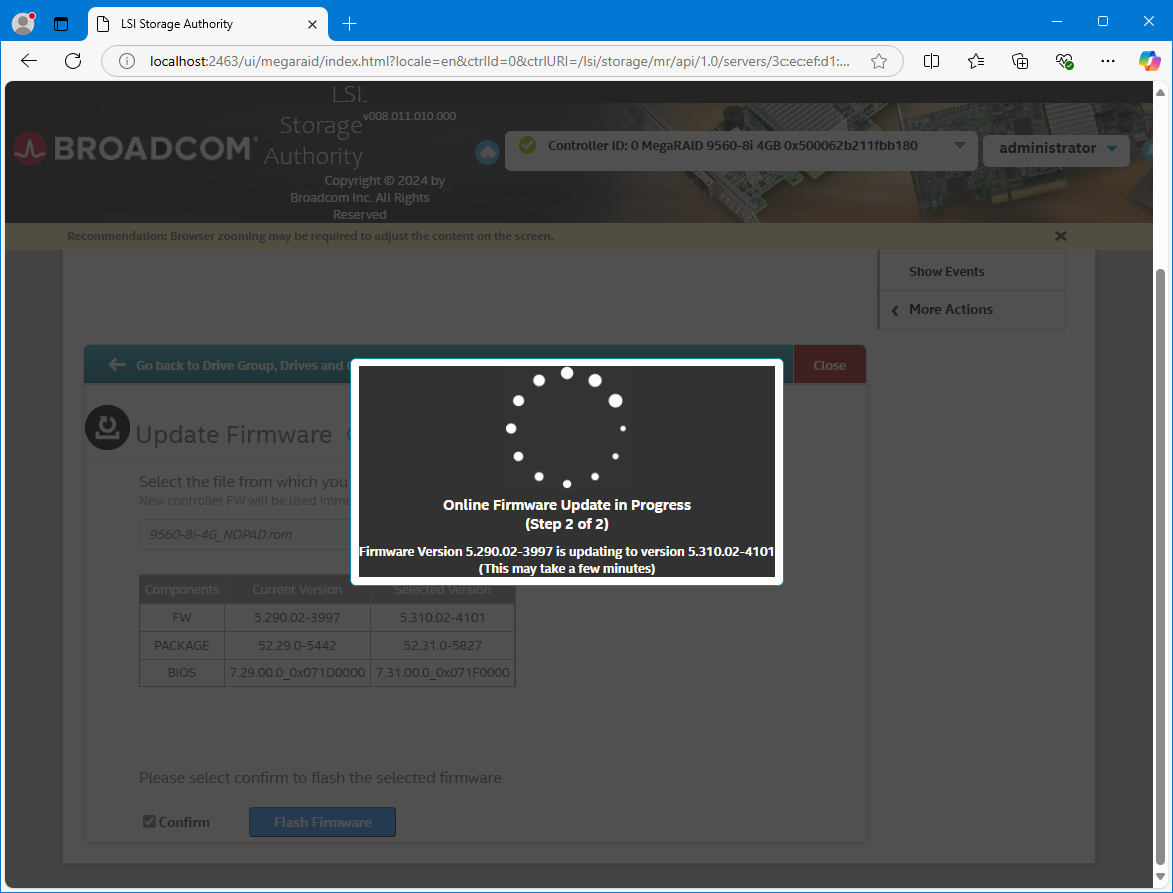Close the LSI Storage Authority tab
Screen dimensions: 1173x893
click(x=313, y=24)
